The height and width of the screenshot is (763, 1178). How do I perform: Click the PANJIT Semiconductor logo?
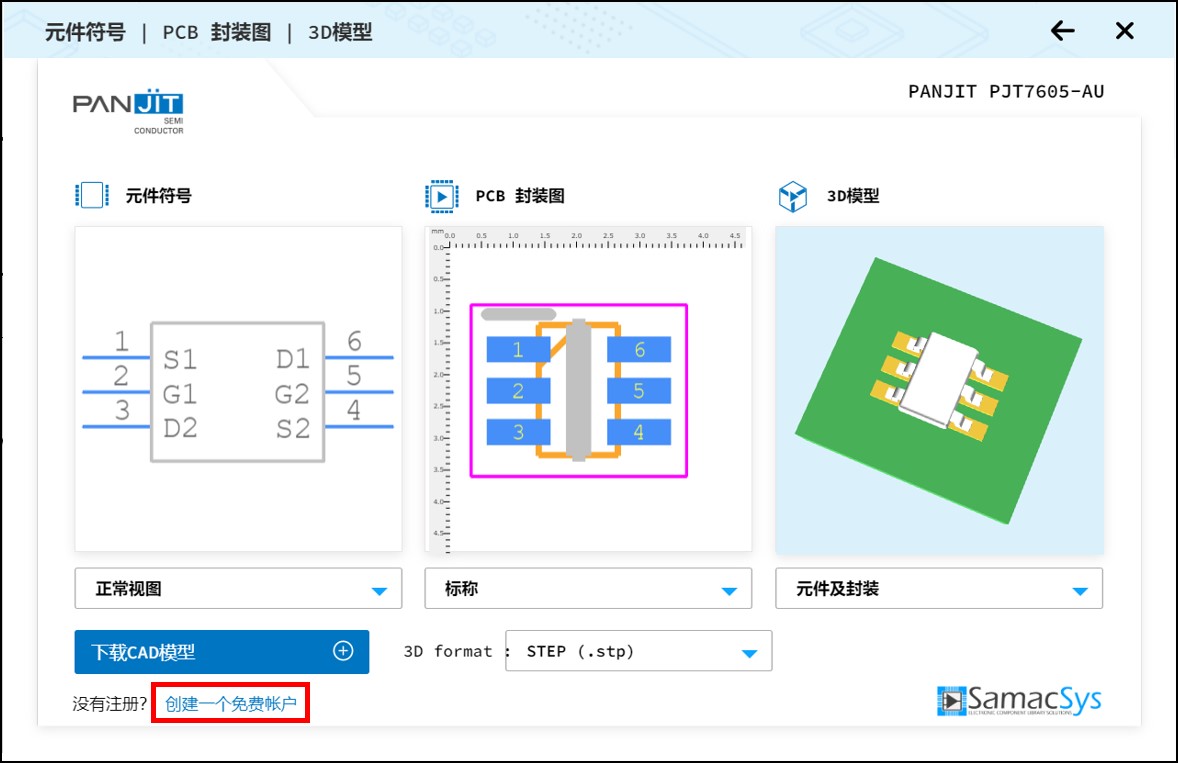pyautogui.click(x=128, y=111)
